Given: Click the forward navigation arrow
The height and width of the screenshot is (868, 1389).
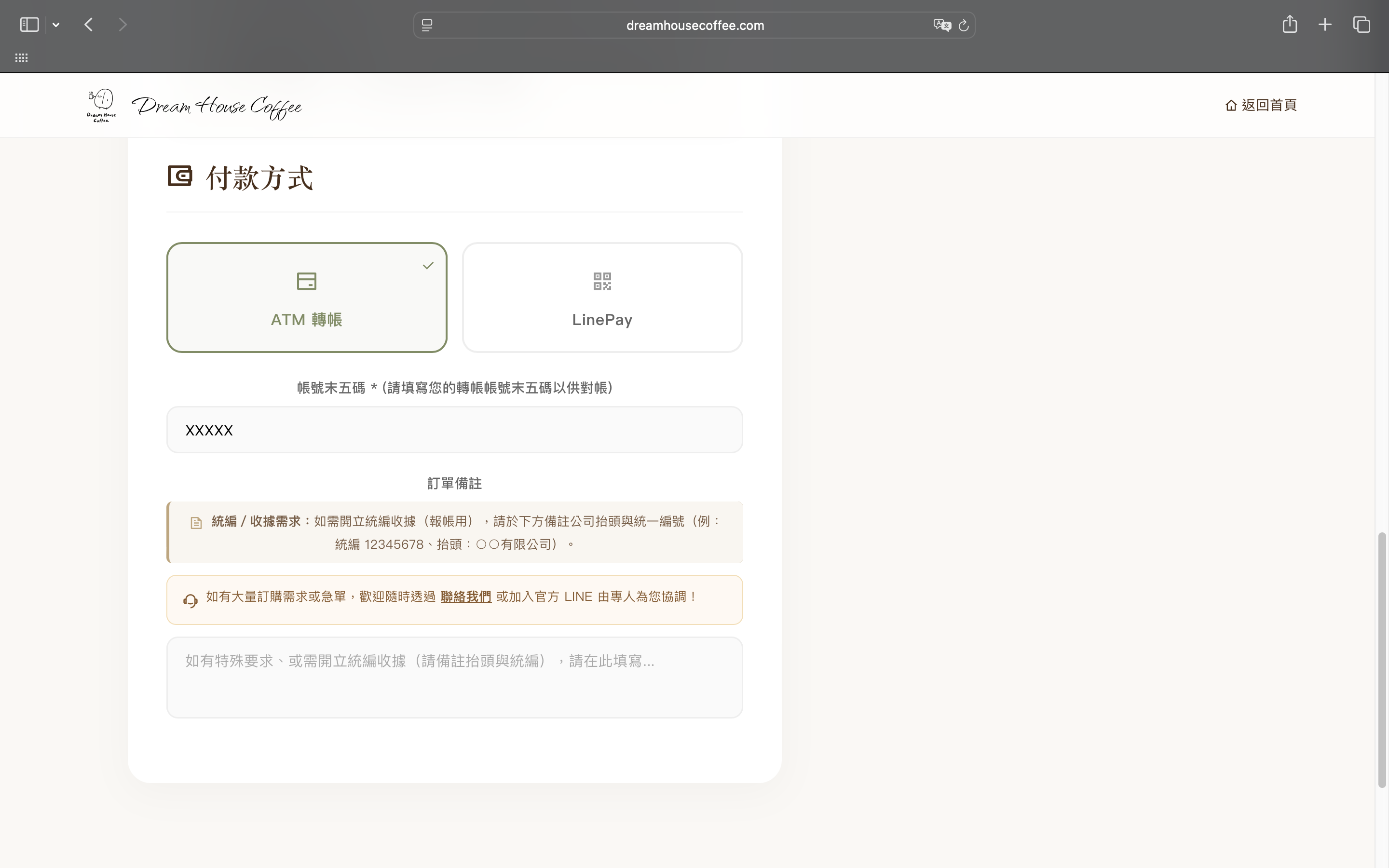Looking at the screenshot, I should point(122,25).
